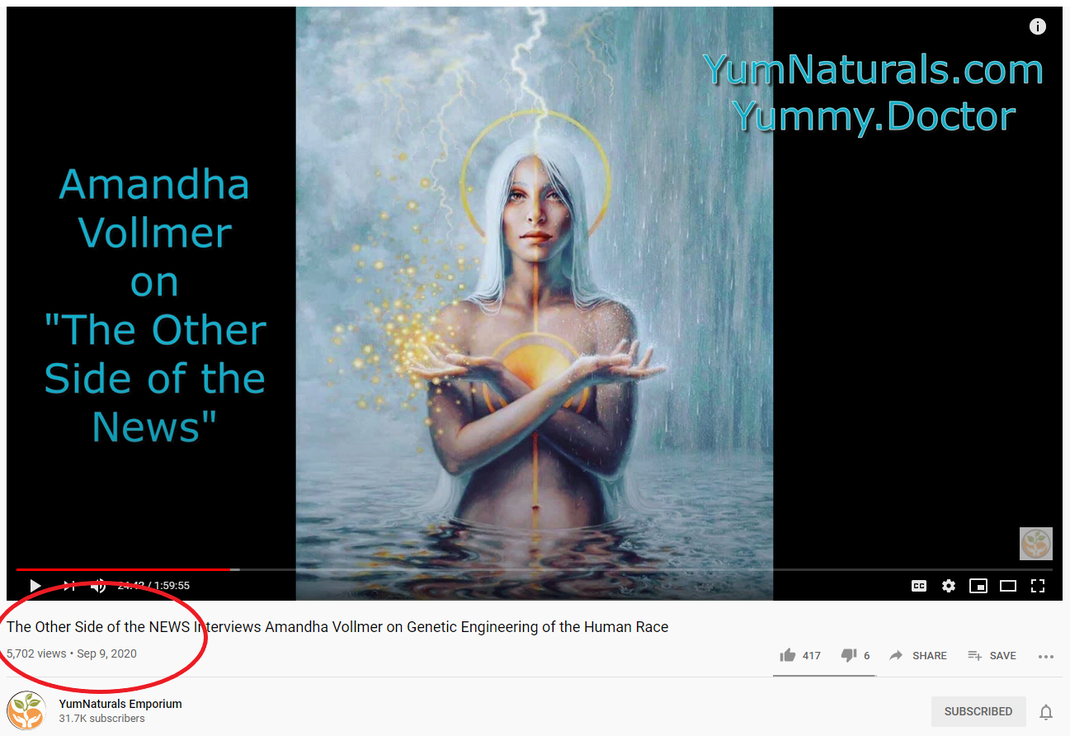
Task: Toggle closed captions on the player
Action: [x=919, y=586]
